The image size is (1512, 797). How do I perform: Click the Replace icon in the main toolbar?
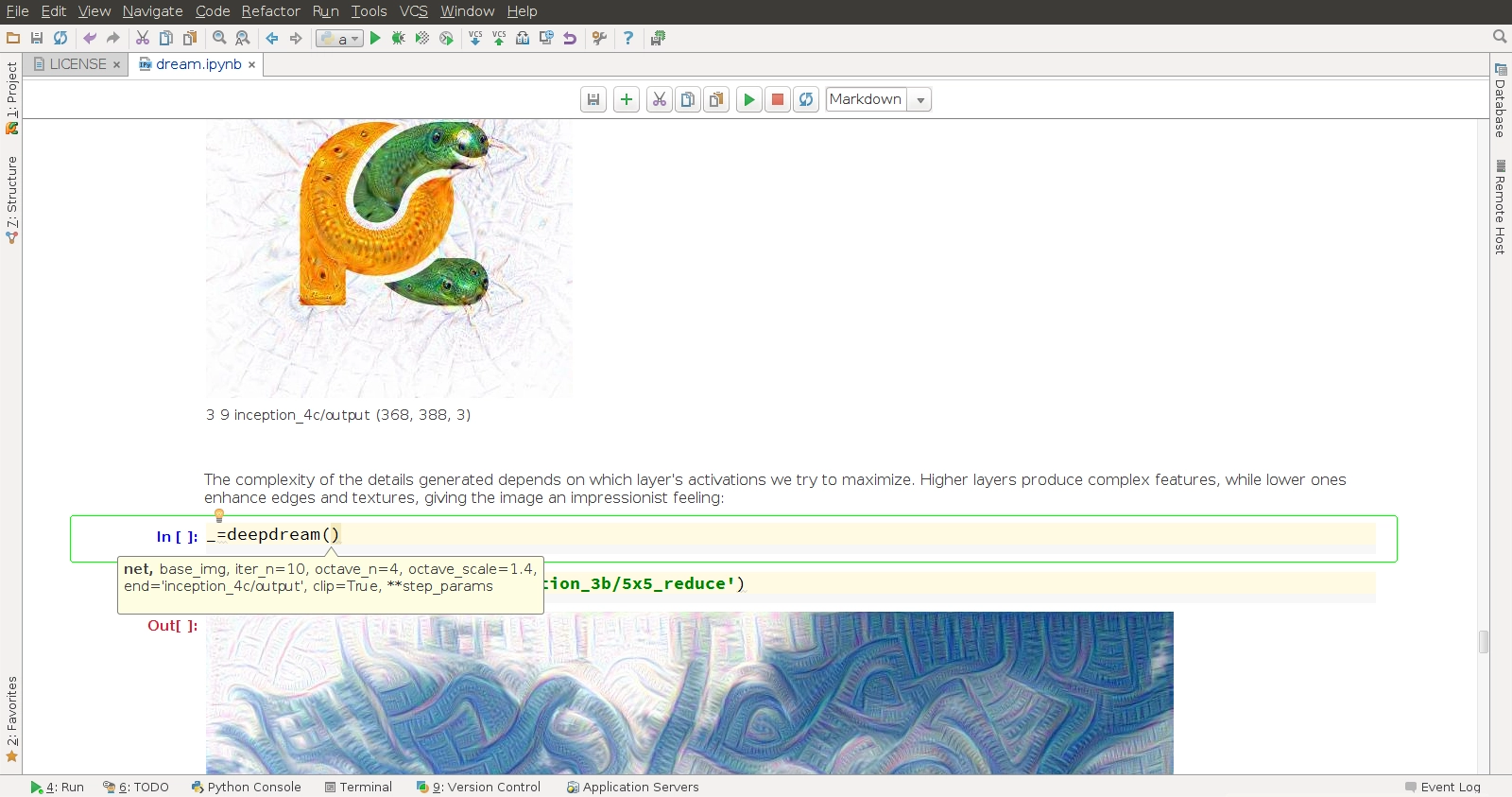tap(243, 38)
